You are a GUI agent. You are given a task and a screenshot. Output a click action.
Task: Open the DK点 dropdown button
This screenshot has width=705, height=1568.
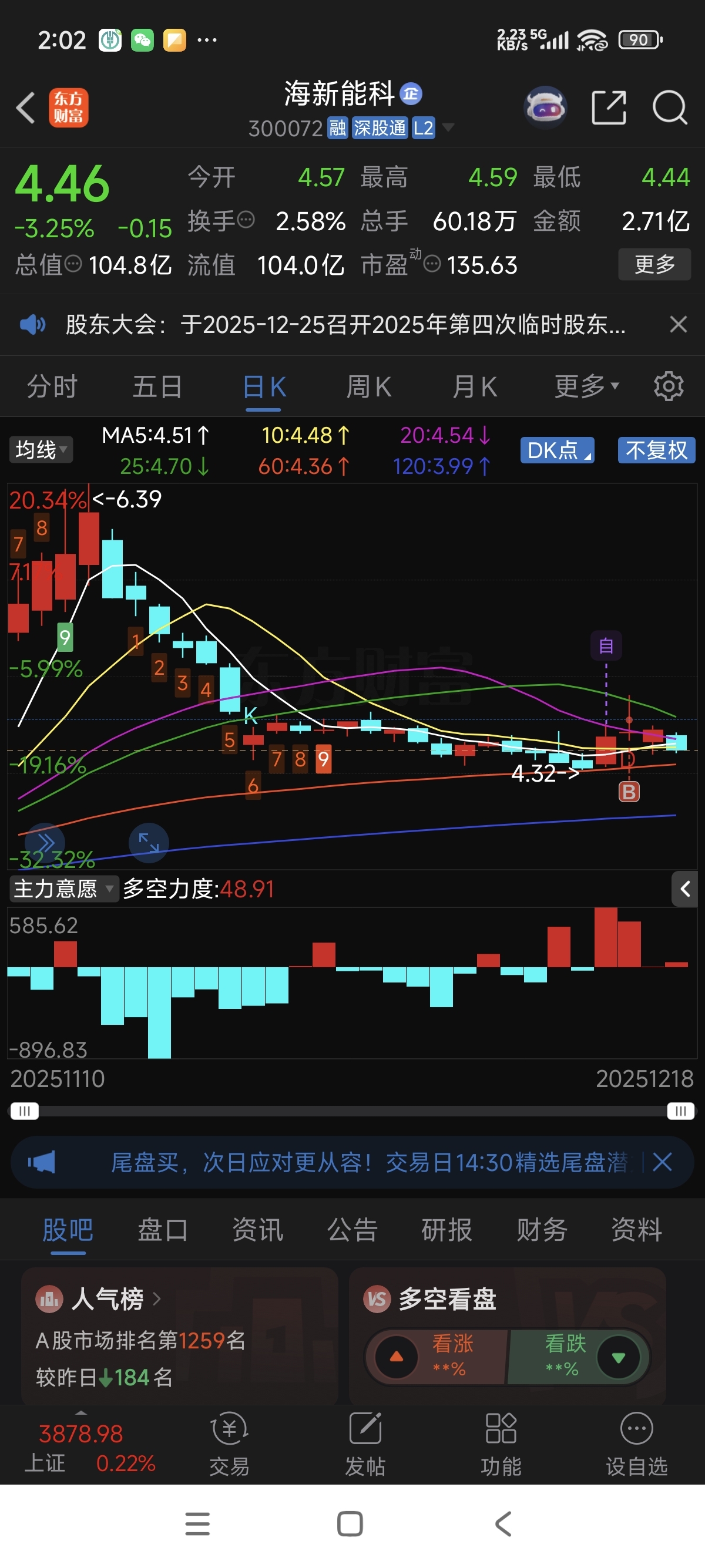pyautogui.click(x=557, y=450)
